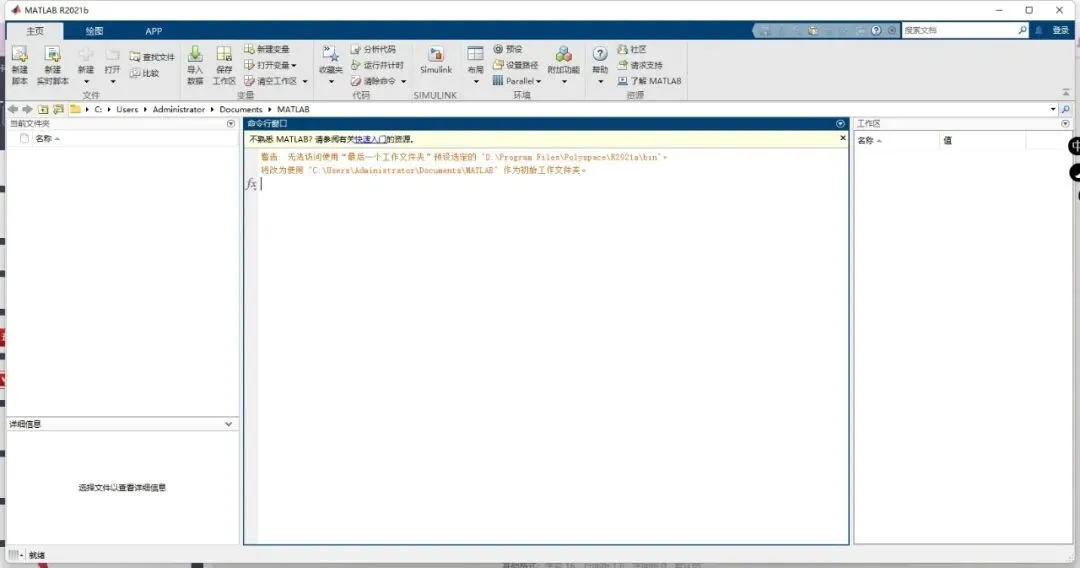Click 设置路径 (Set Path)
This screenshot has width=1080, height=568.
click(515, 65)
